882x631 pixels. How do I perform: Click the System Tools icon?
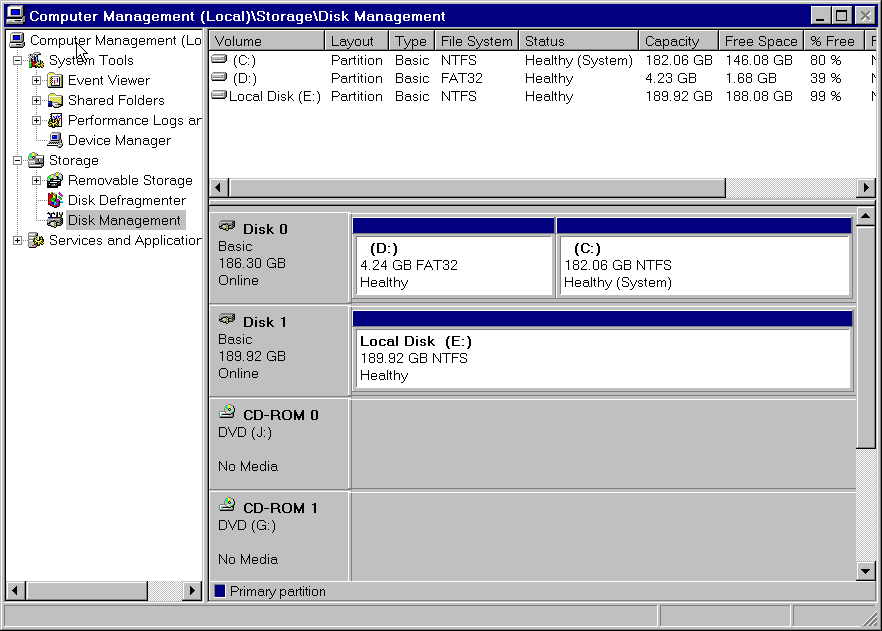[x=37, y=60]
